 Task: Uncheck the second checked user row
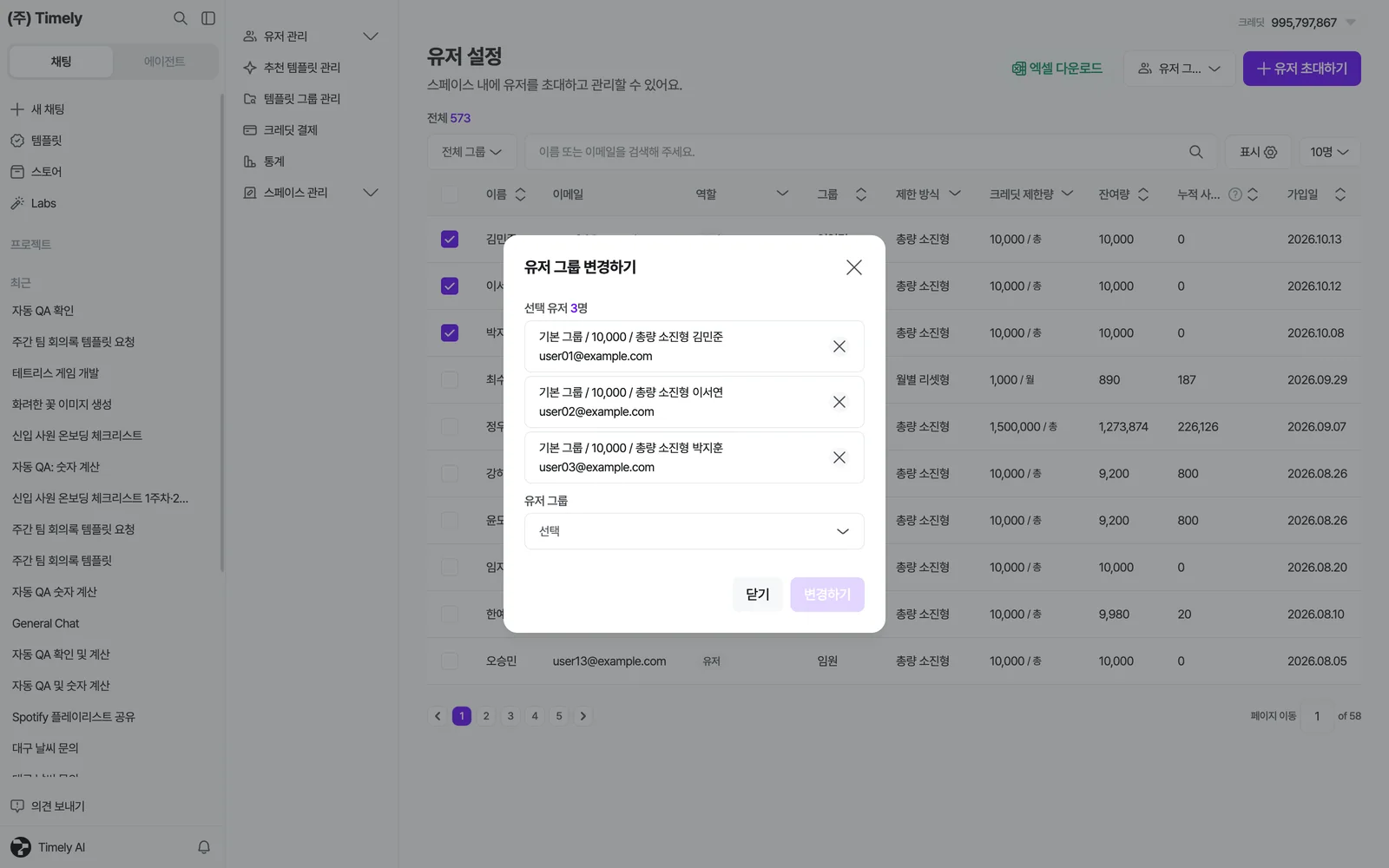[450, 286]
